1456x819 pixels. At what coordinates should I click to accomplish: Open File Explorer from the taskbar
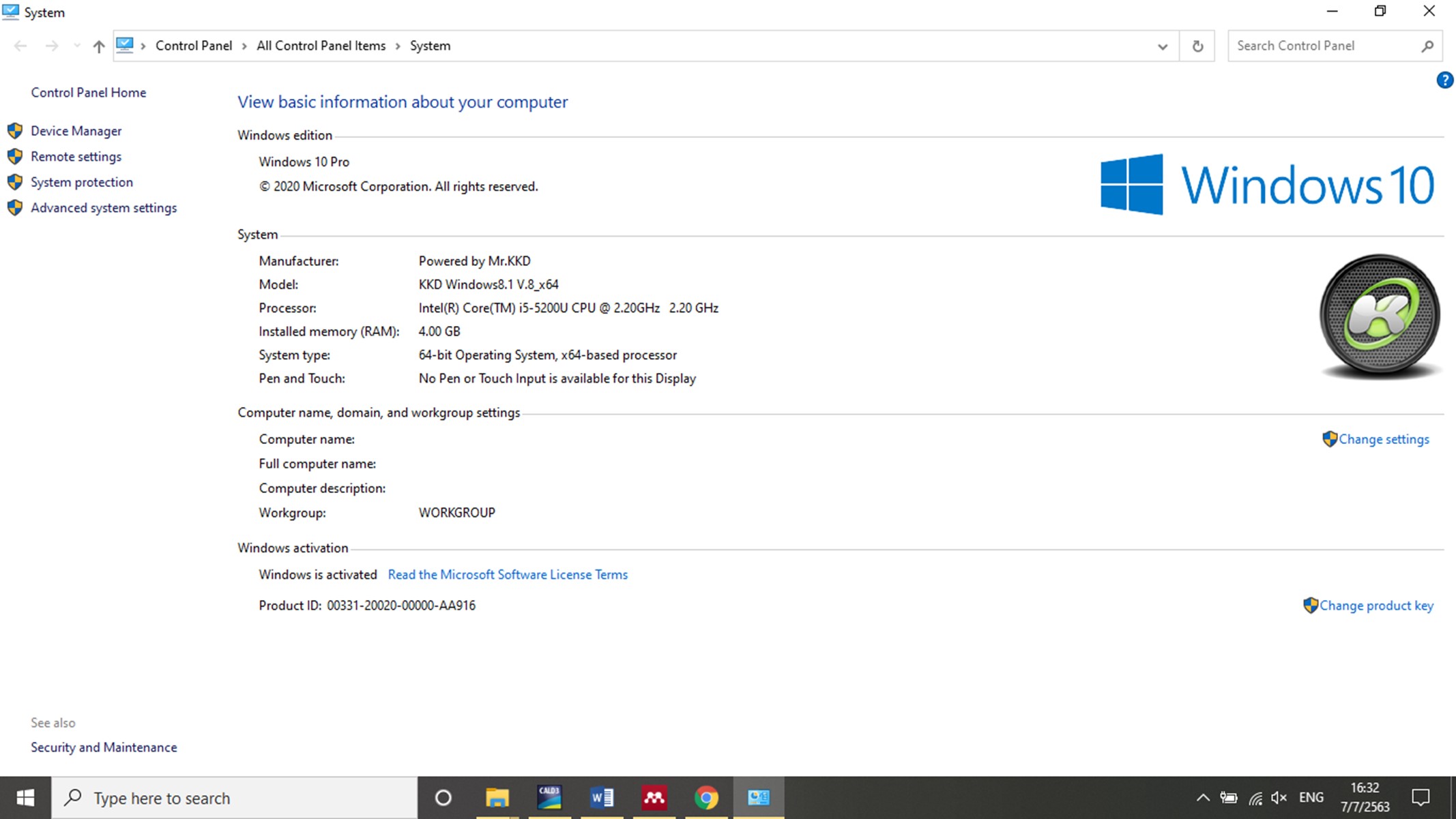[497, 797]
